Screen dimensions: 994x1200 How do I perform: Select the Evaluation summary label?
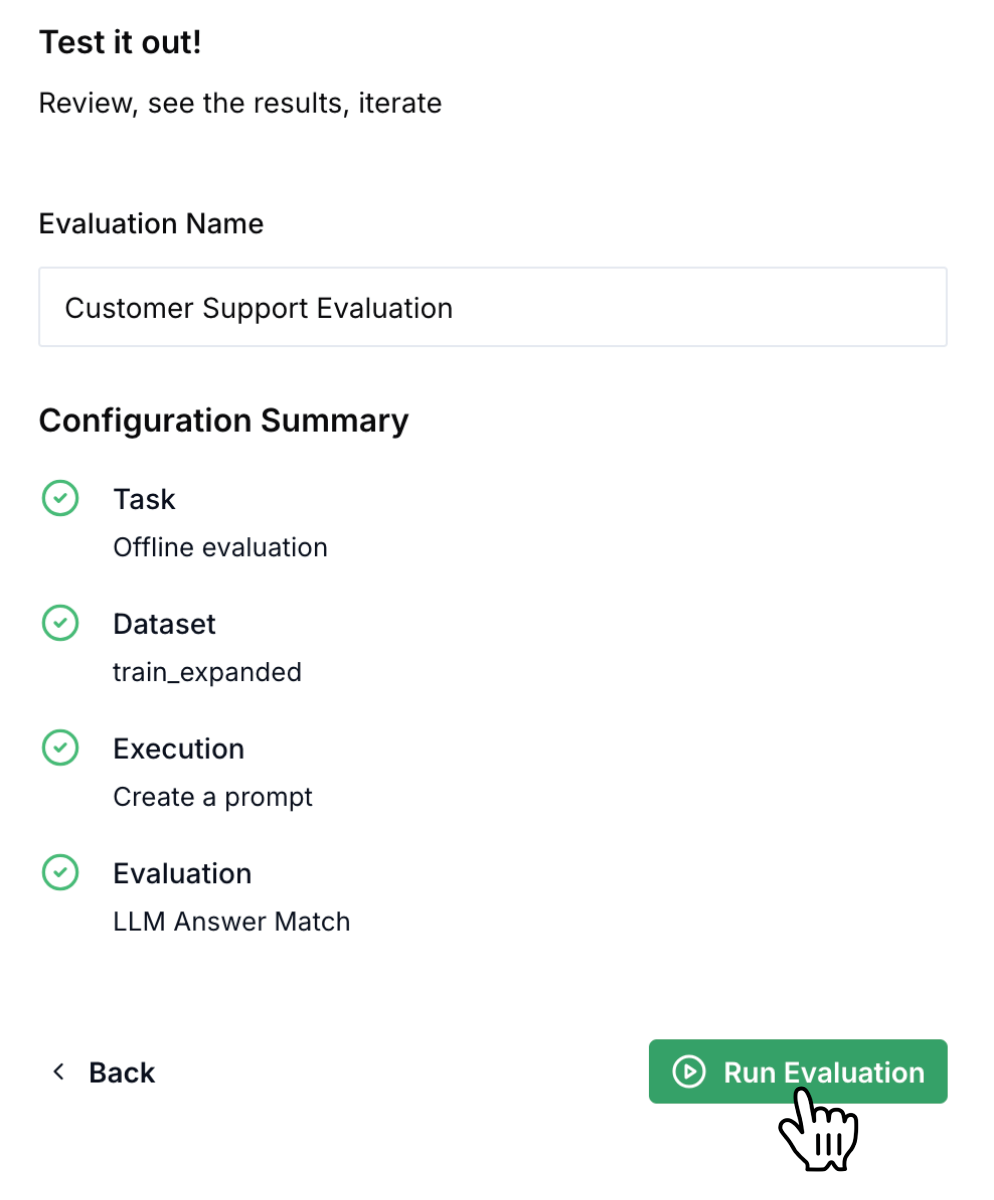[182, 873]
